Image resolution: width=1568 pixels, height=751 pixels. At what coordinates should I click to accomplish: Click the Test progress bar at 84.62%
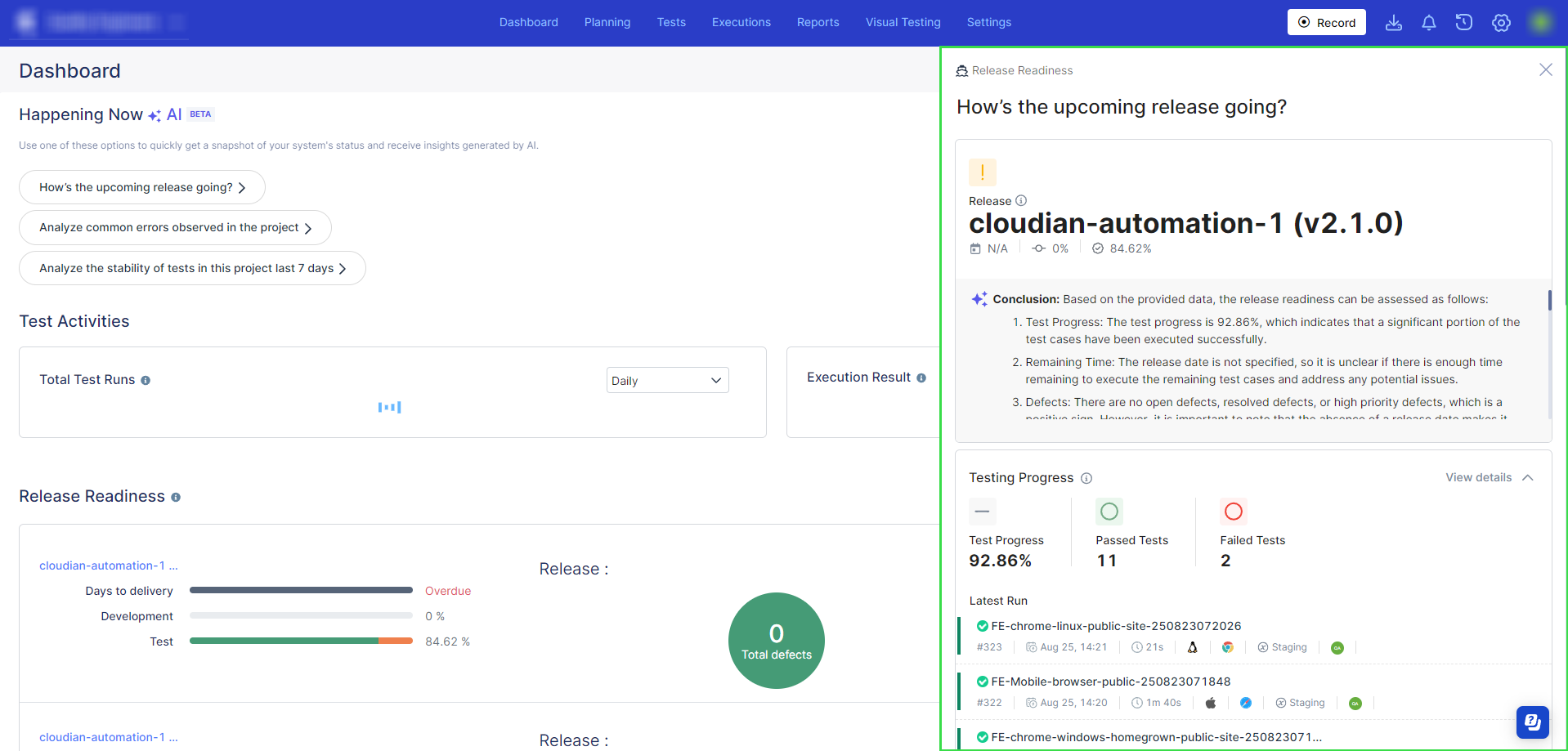301,641
